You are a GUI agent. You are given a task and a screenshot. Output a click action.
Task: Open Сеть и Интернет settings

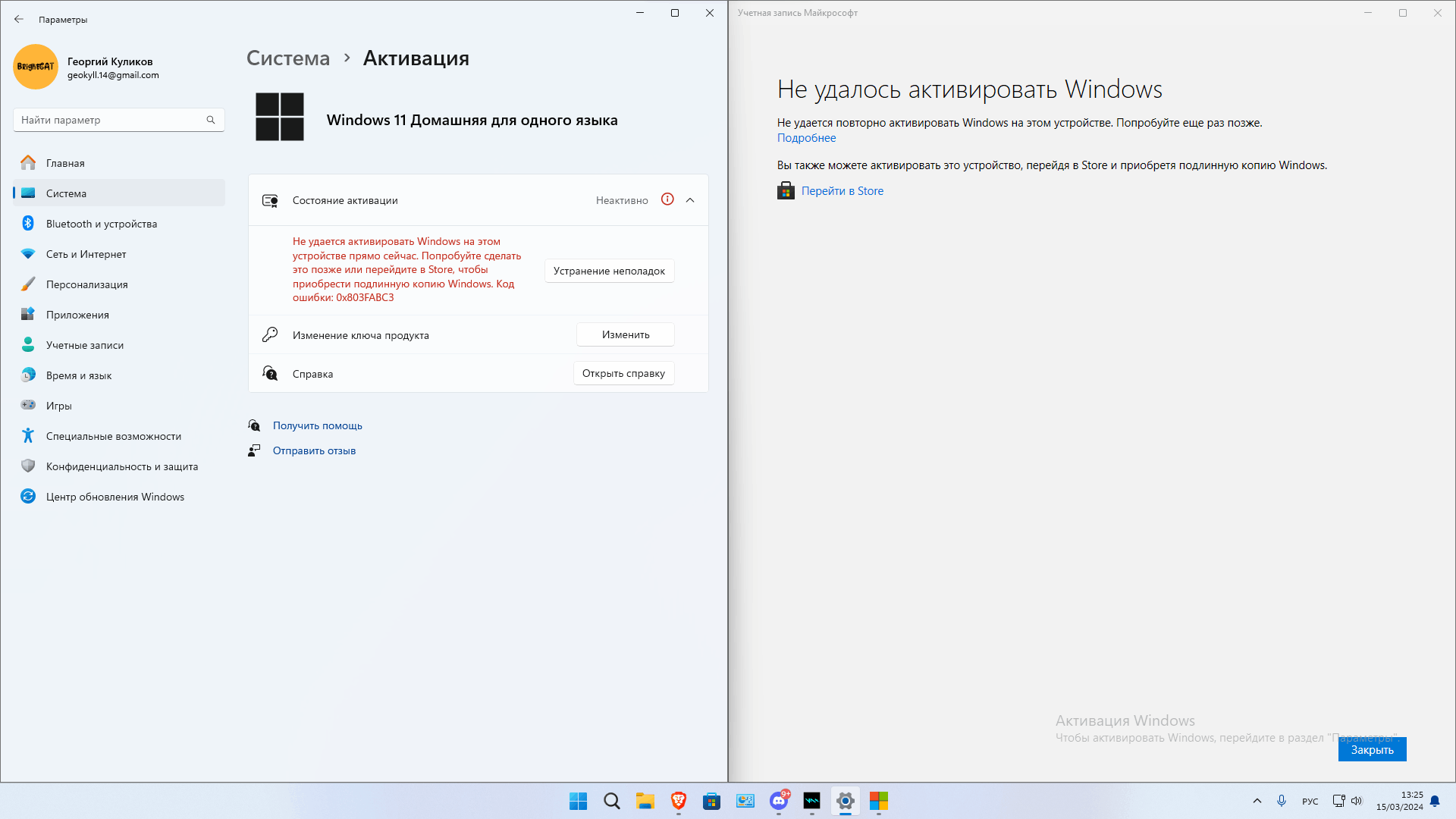click(119, 253)
